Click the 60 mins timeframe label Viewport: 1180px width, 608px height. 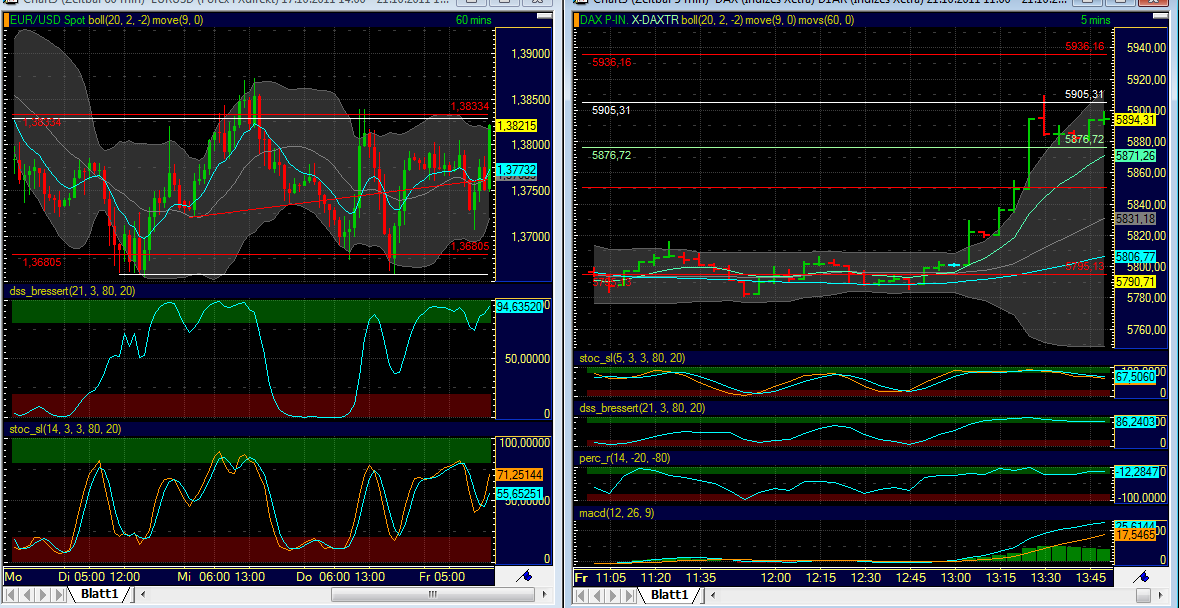pos(474,19)
